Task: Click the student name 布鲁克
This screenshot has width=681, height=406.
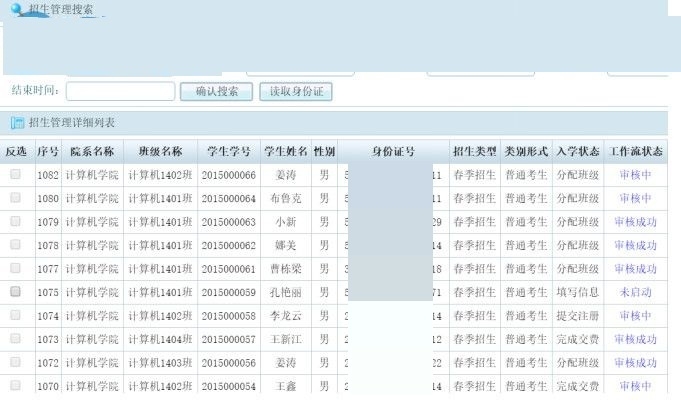Action: (x=286, y=198)
